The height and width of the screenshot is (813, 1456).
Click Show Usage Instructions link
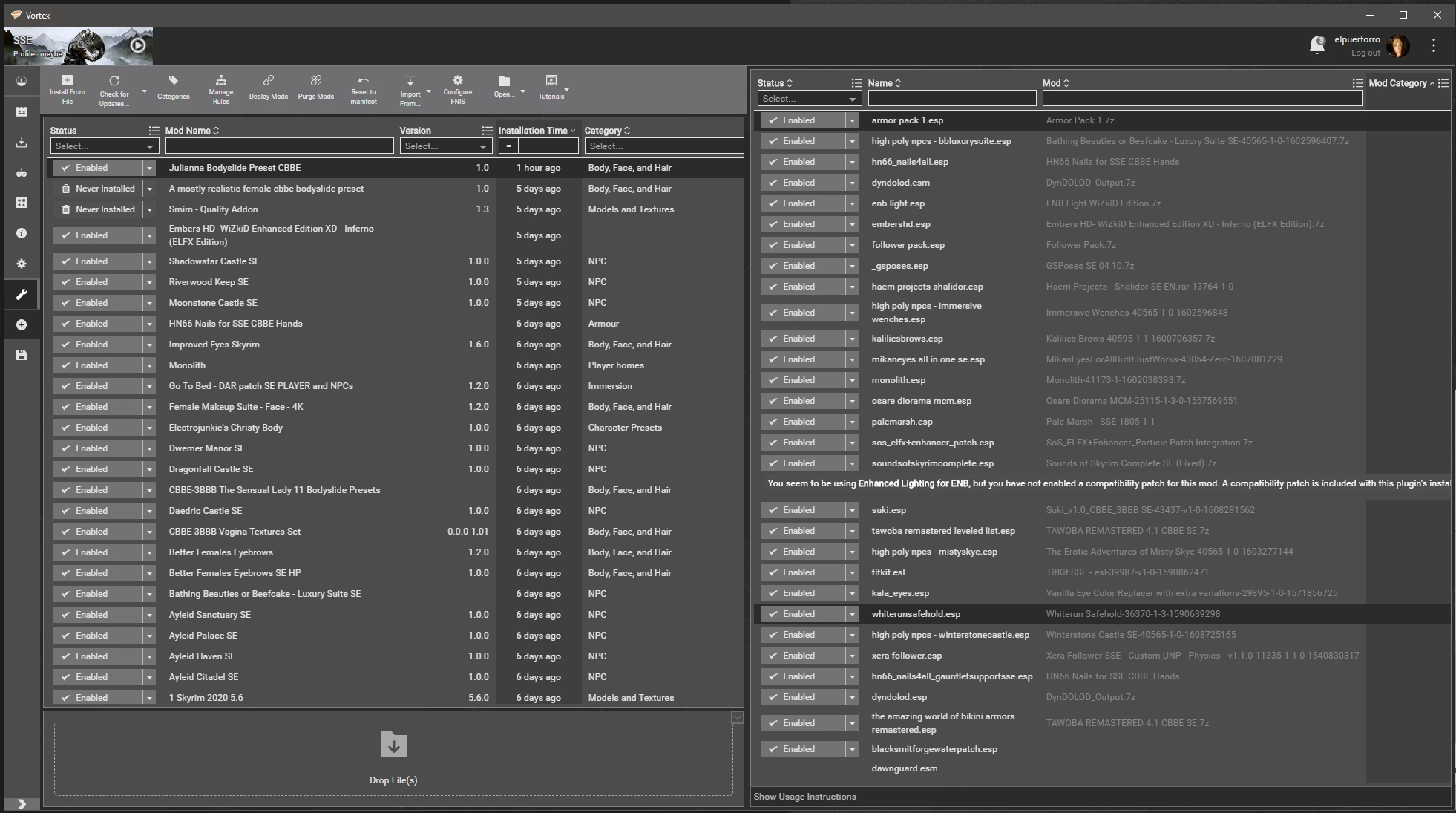click(x=804, y=797)
